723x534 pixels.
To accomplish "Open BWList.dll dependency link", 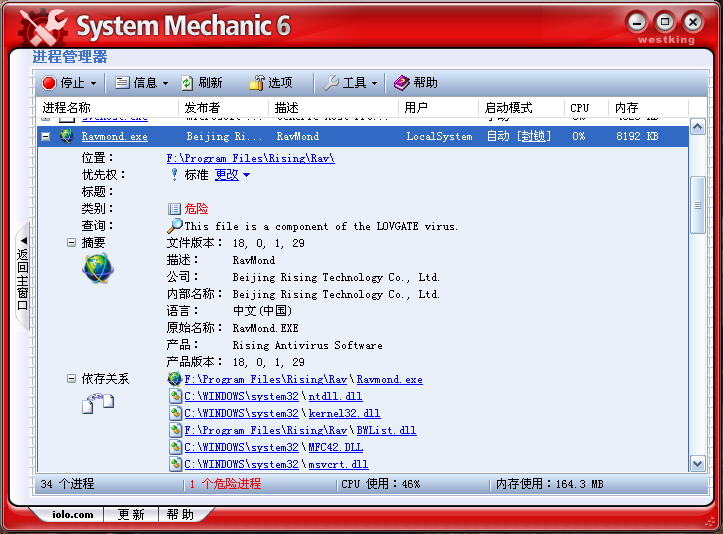I will point(386,430).
